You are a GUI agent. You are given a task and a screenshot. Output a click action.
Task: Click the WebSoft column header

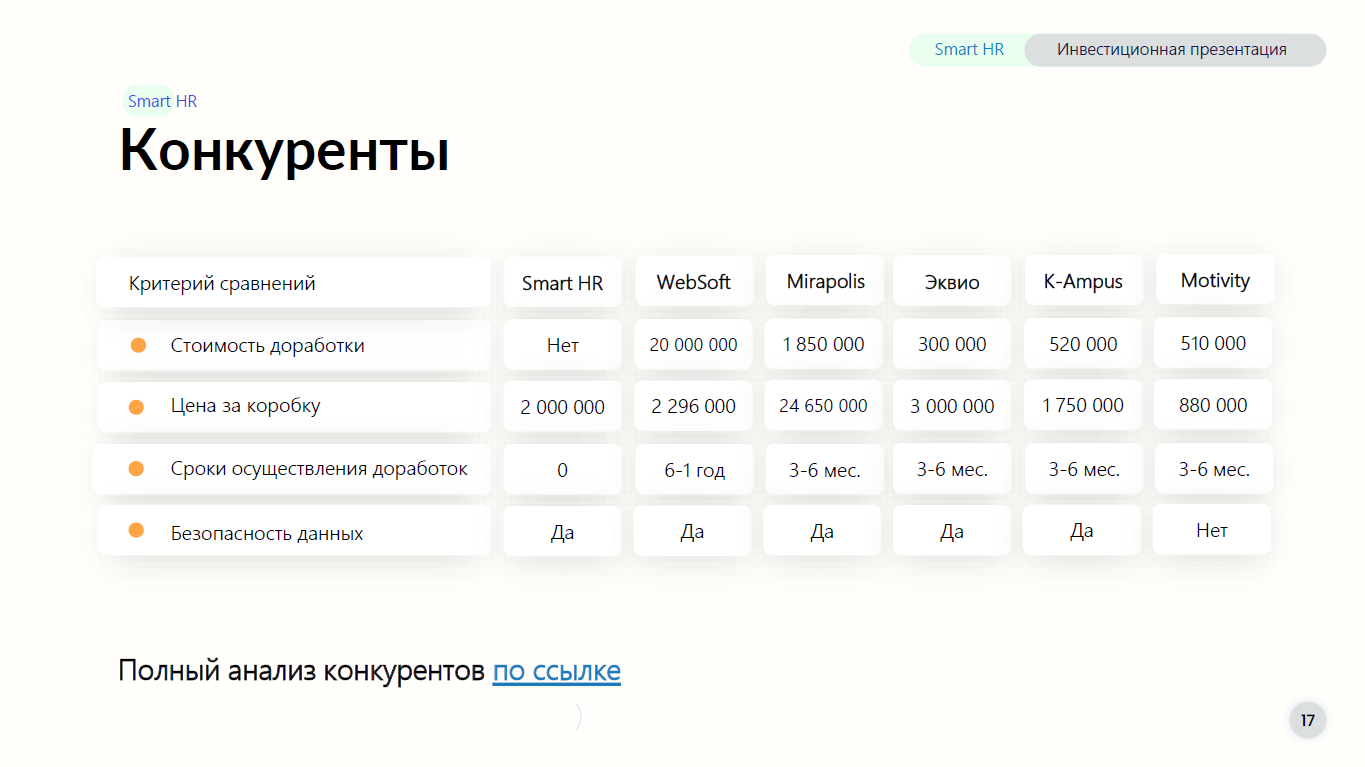[693, 281]
